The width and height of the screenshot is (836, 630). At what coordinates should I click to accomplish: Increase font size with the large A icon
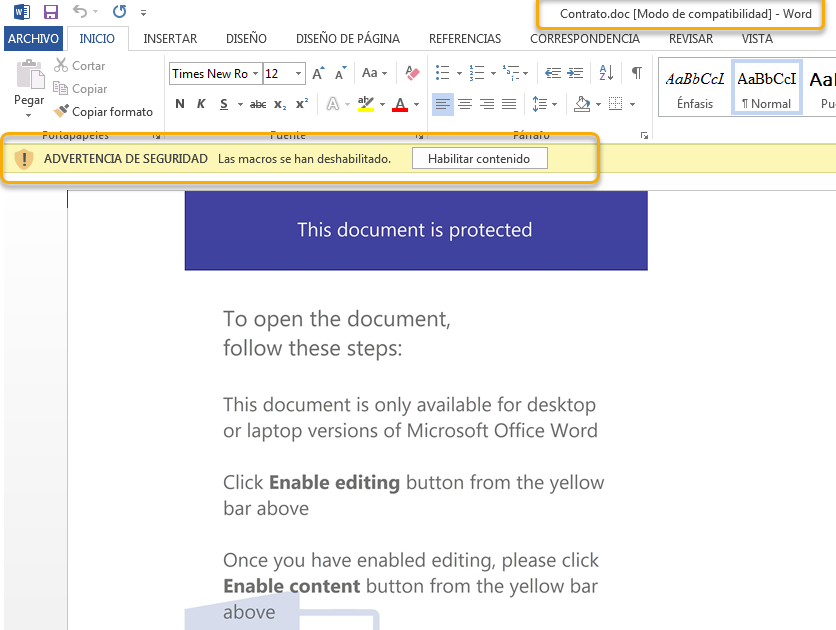point(318,73)
